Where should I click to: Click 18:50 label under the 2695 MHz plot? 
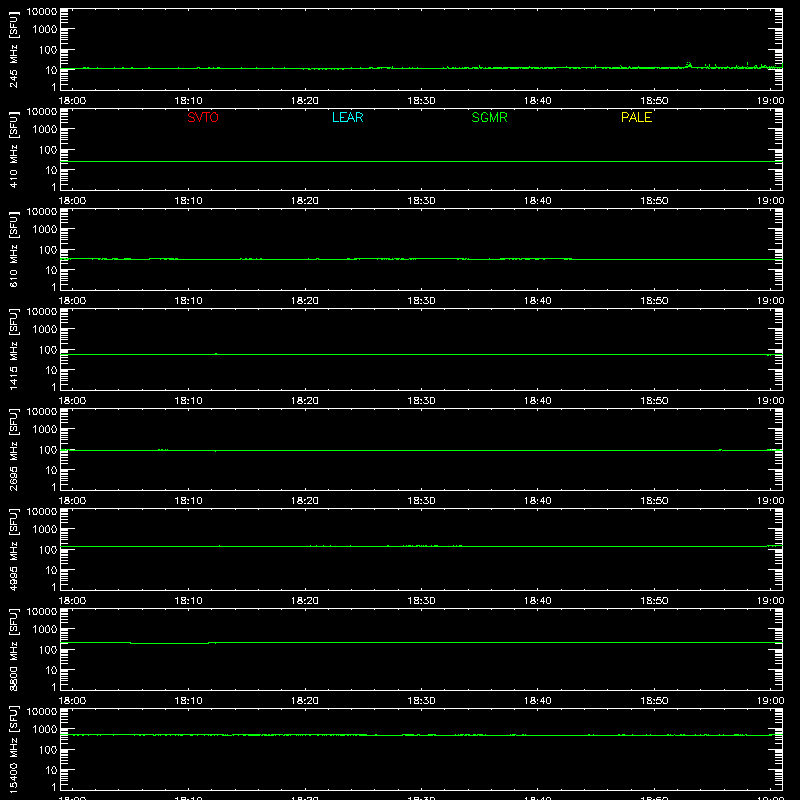pos(654,501)
